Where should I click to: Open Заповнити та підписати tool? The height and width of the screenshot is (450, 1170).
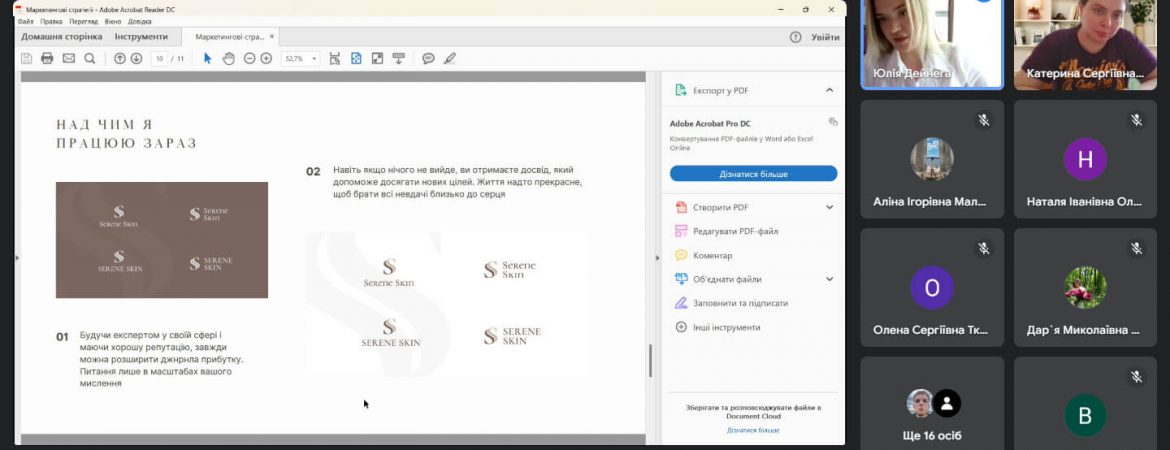[x=731, y=303]
